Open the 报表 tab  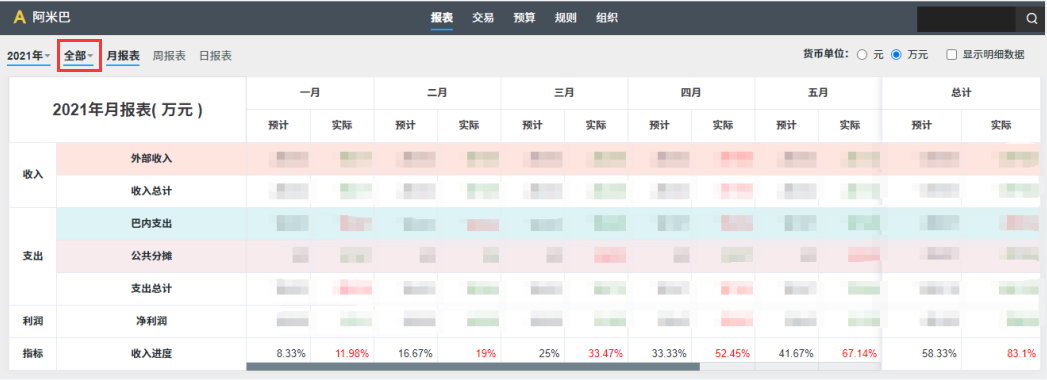click(442, 18)
